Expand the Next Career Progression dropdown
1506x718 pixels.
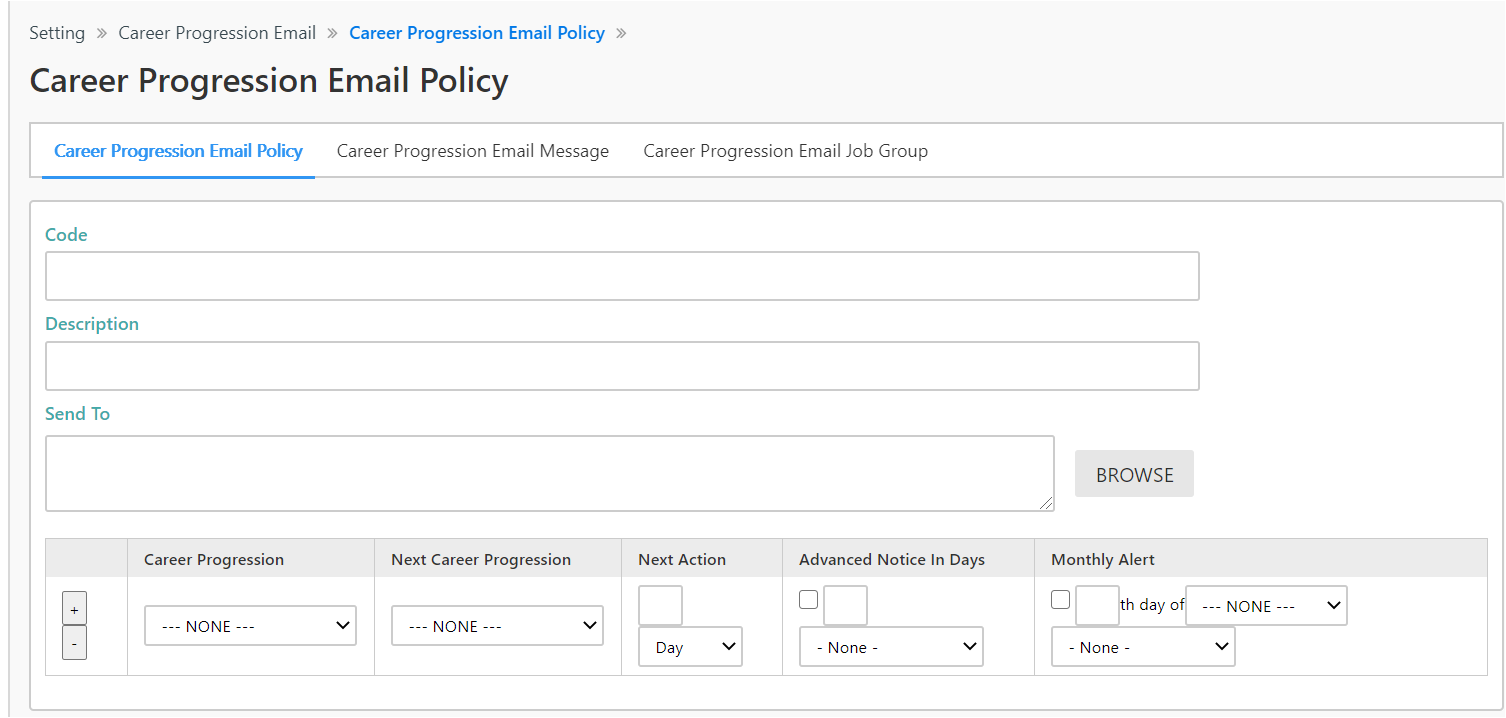(497, 626)
